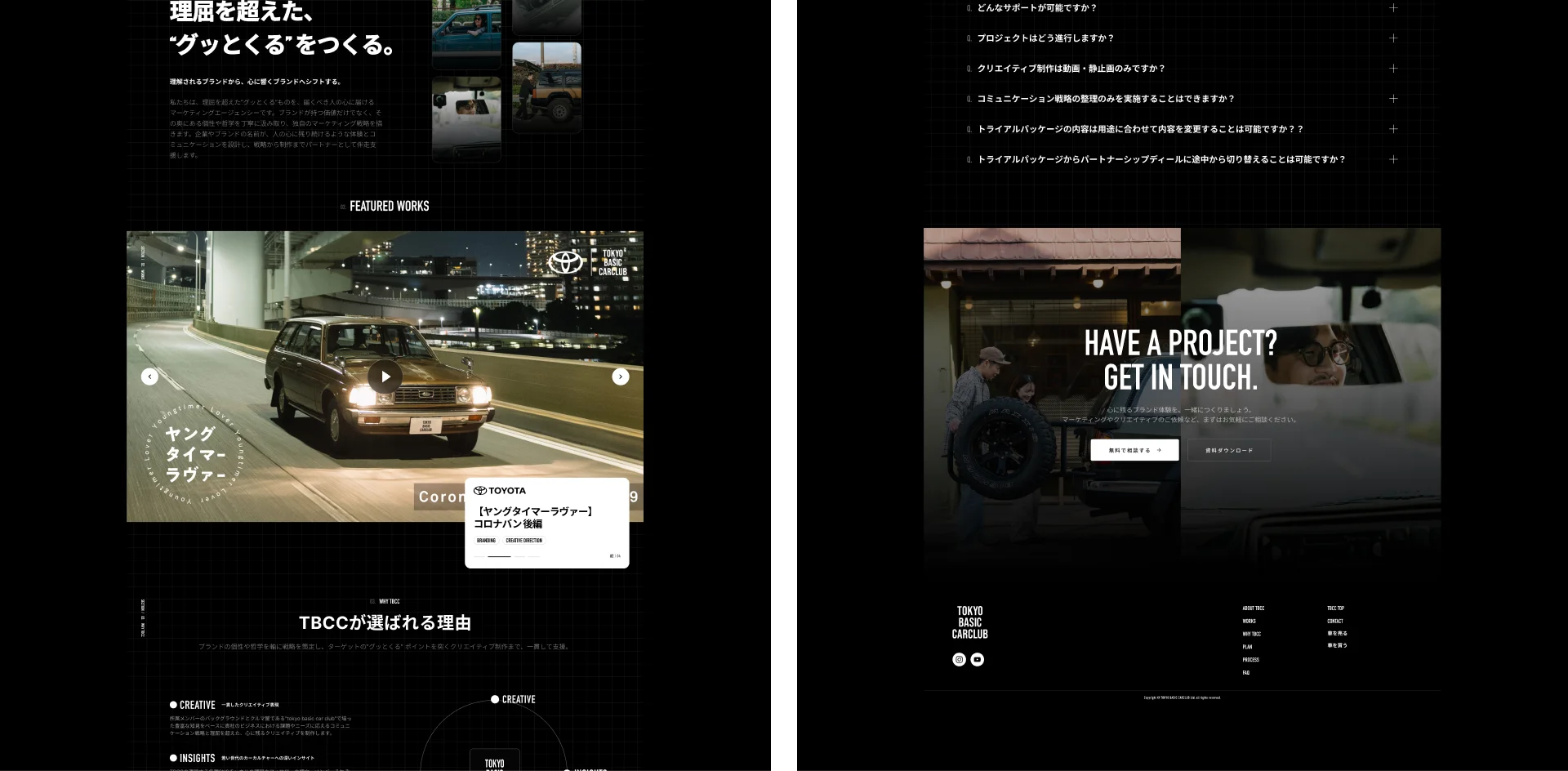
Task: Click the 'TBCCが選ばれる理由' heading
Action: (385, 623)
